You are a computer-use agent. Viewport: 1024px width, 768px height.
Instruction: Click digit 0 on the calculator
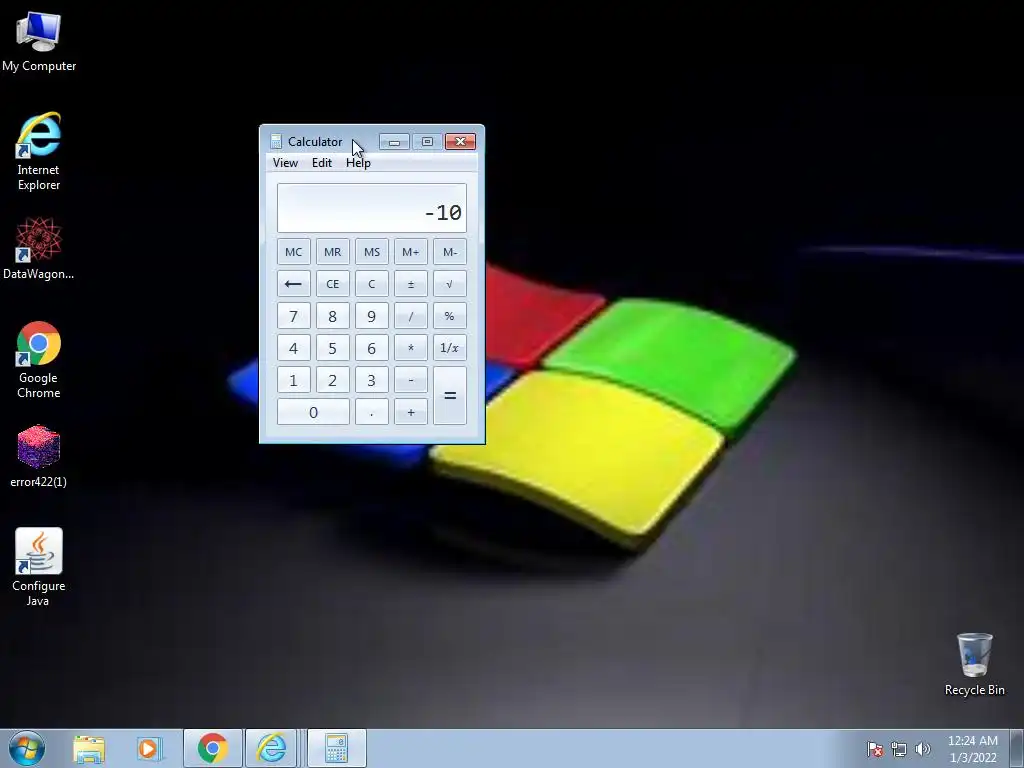coord(313,412)
